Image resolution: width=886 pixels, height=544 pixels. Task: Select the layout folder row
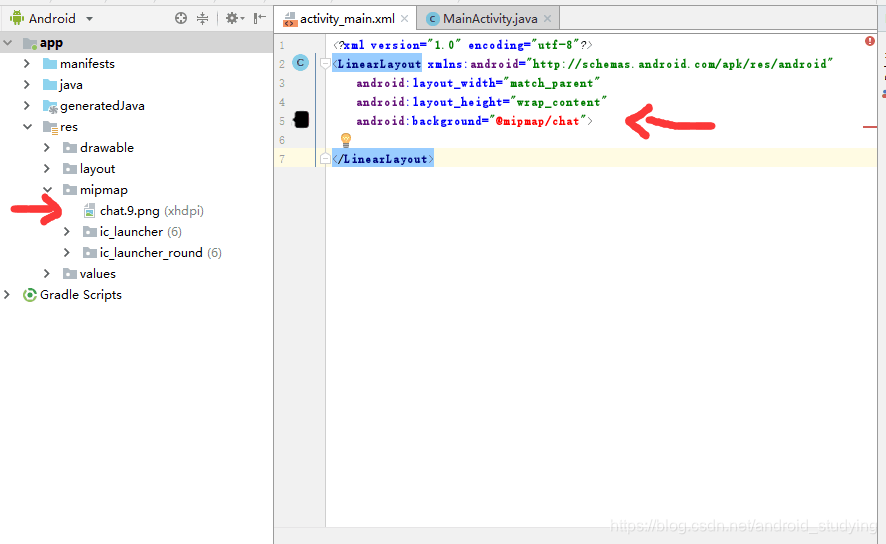coord(136,168)
